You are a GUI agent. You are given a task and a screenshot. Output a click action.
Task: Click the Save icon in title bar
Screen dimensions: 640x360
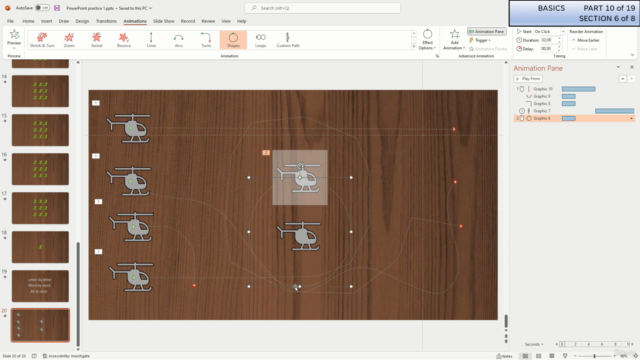57,8
